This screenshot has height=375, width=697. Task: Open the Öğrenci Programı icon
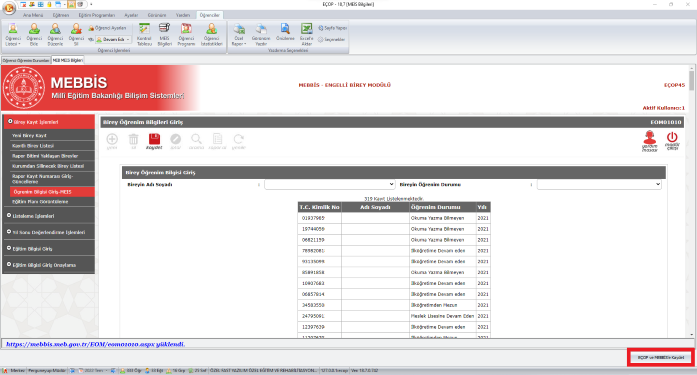pyautogui.click(x=186, y=34)
